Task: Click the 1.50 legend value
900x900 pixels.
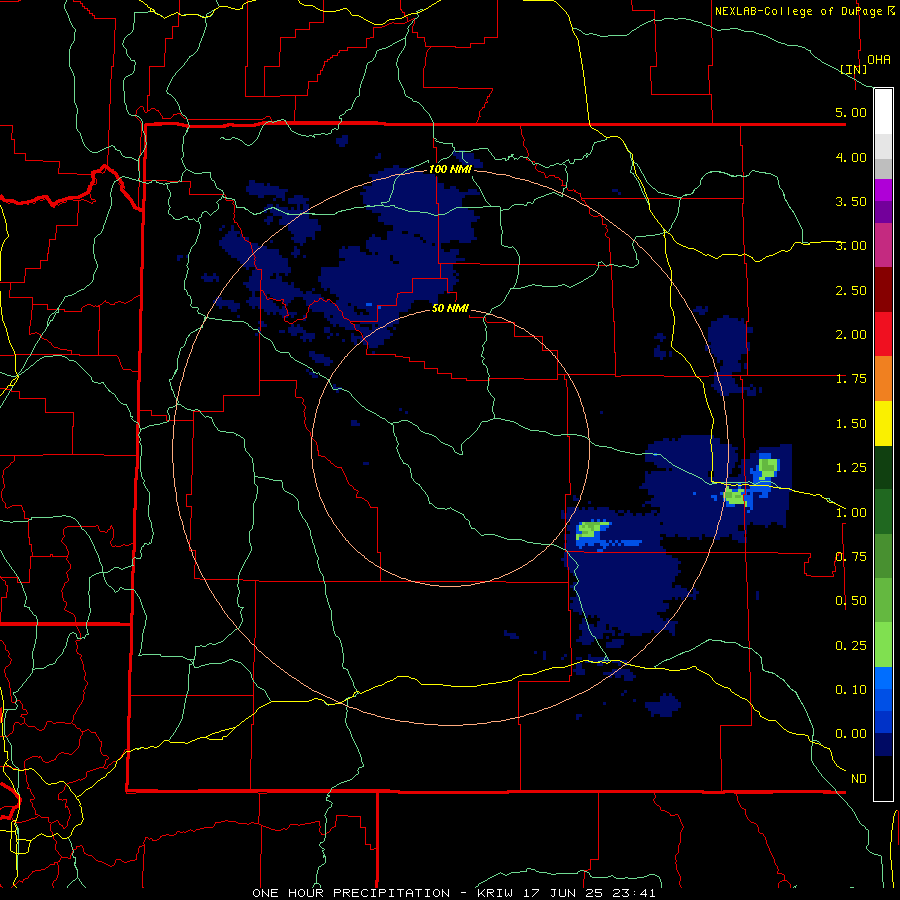Action: coord(851,424)
